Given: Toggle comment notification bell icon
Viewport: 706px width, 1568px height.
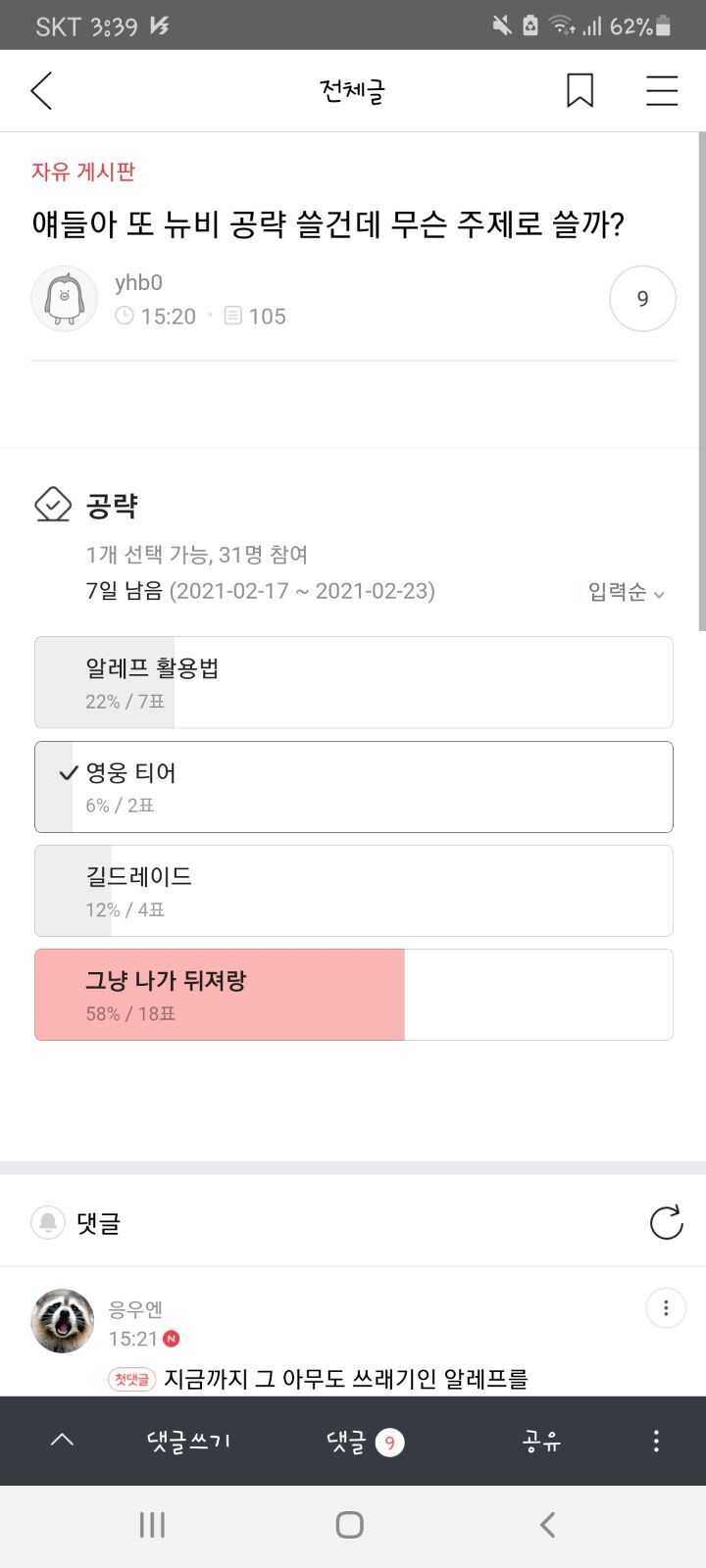Looking at the screenshot, I should coord(48,1222).
